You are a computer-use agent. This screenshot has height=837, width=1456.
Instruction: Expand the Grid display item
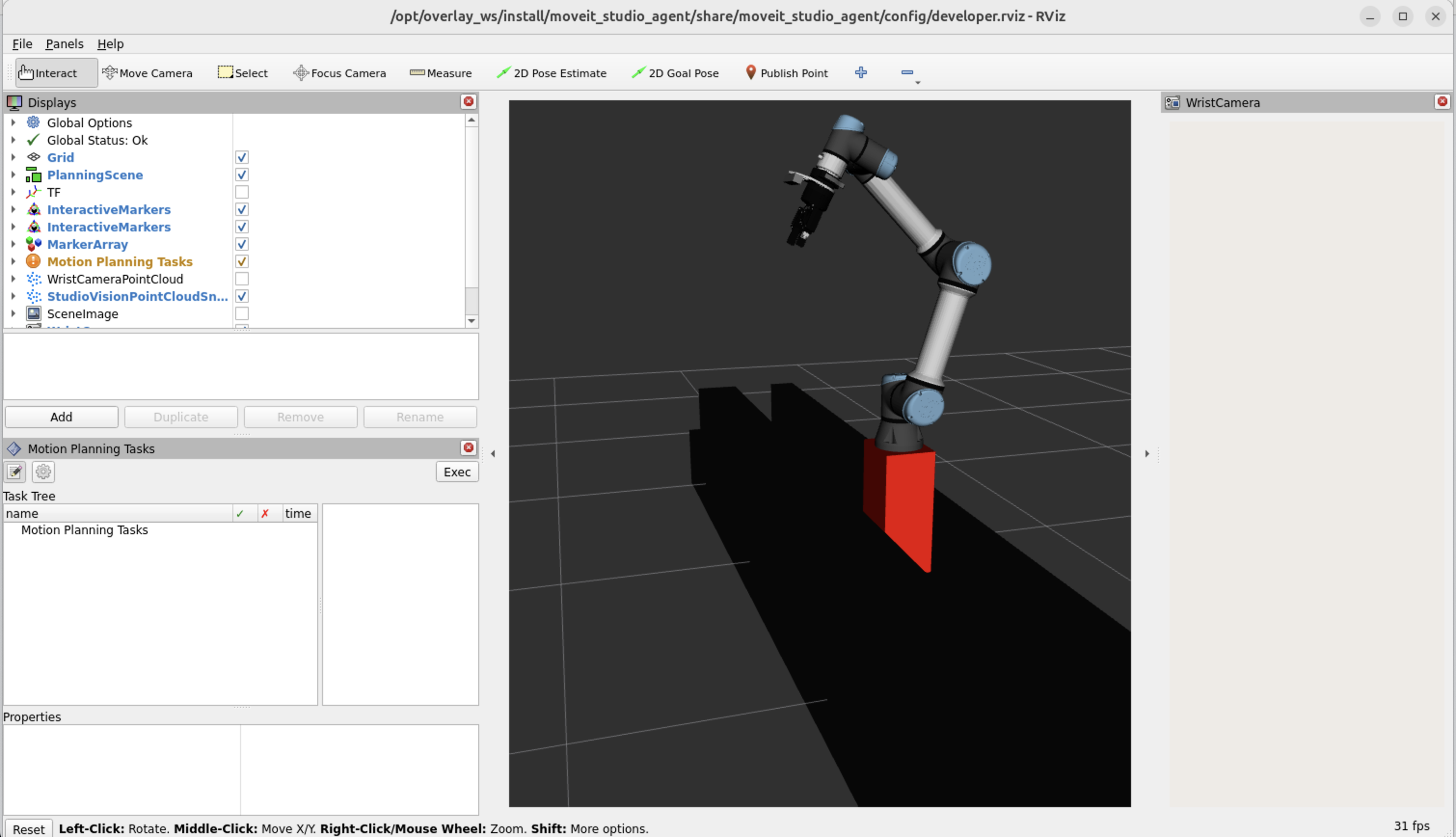pos(13,157)
